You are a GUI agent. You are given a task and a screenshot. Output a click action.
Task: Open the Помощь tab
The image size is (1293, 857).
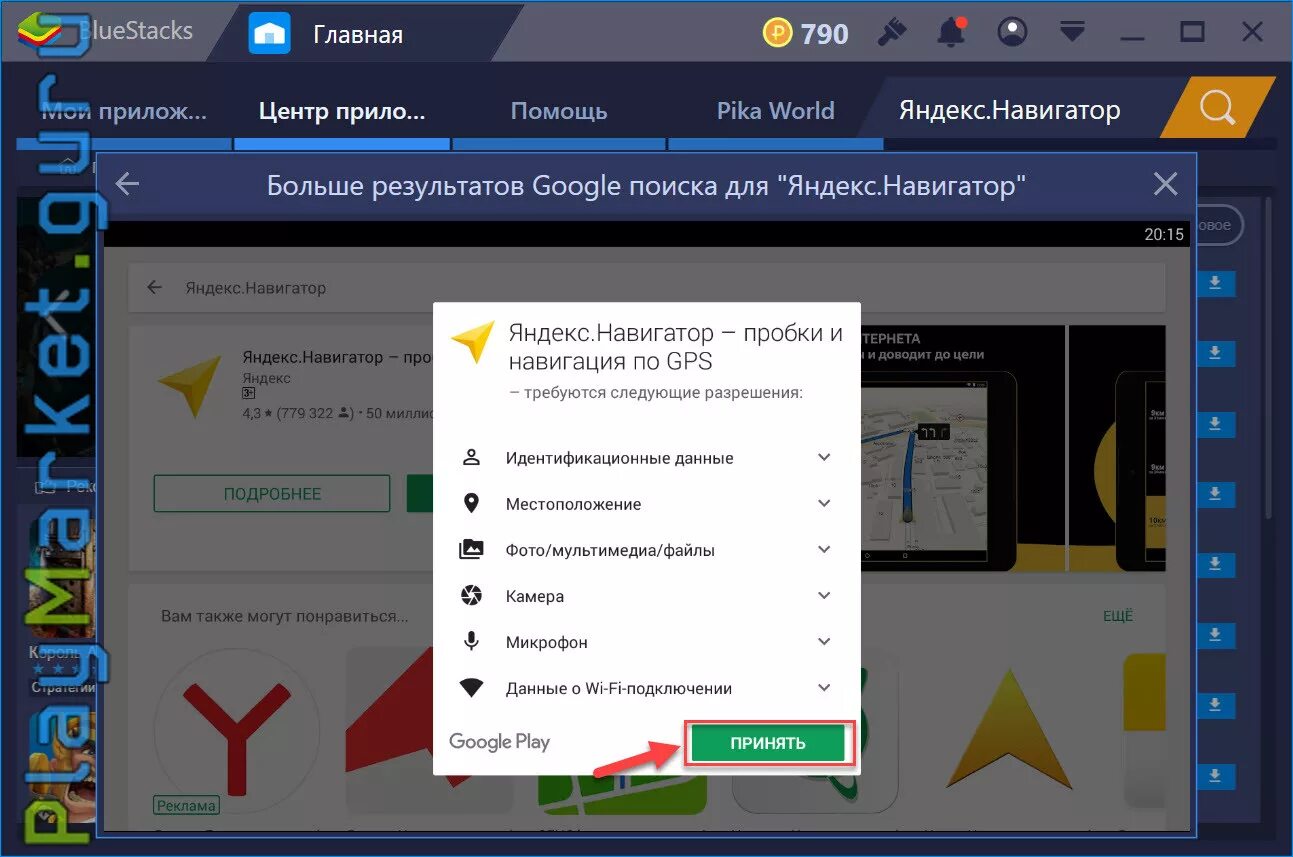559,111
